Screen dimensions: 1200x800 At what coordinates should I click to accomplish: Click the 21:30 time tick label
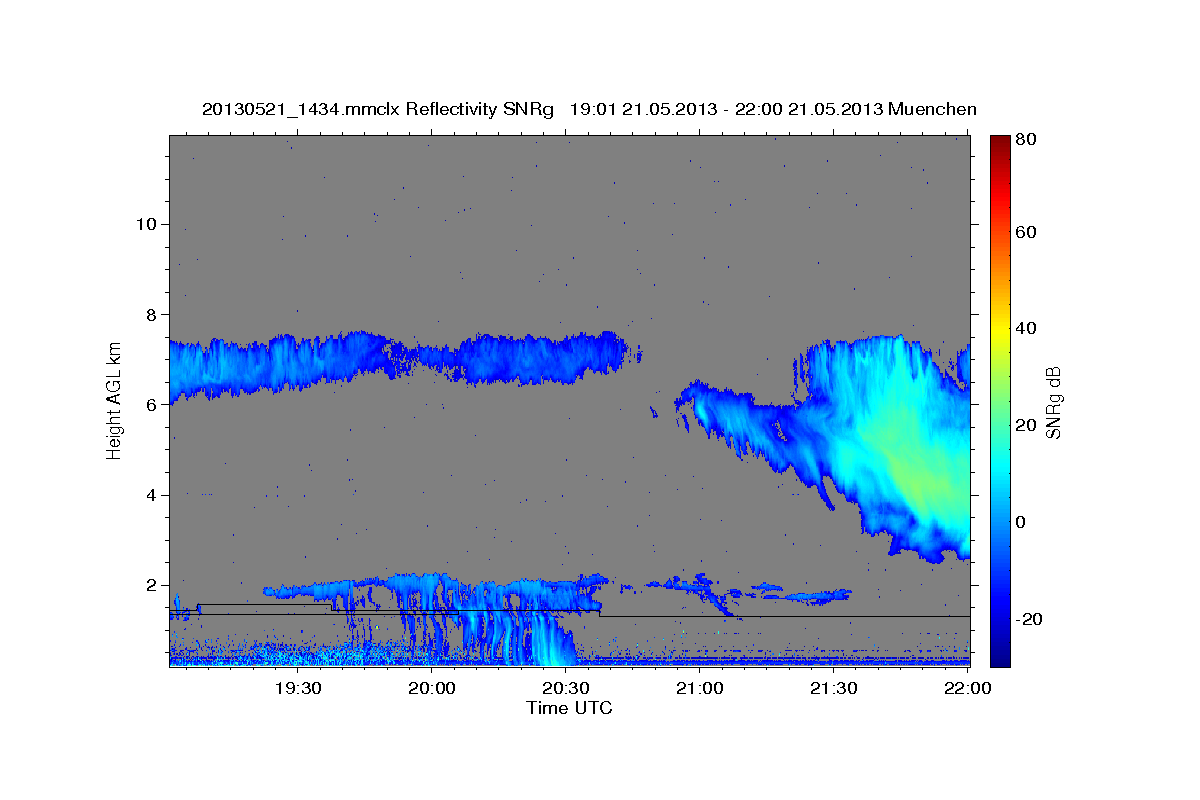pos(833,688)
